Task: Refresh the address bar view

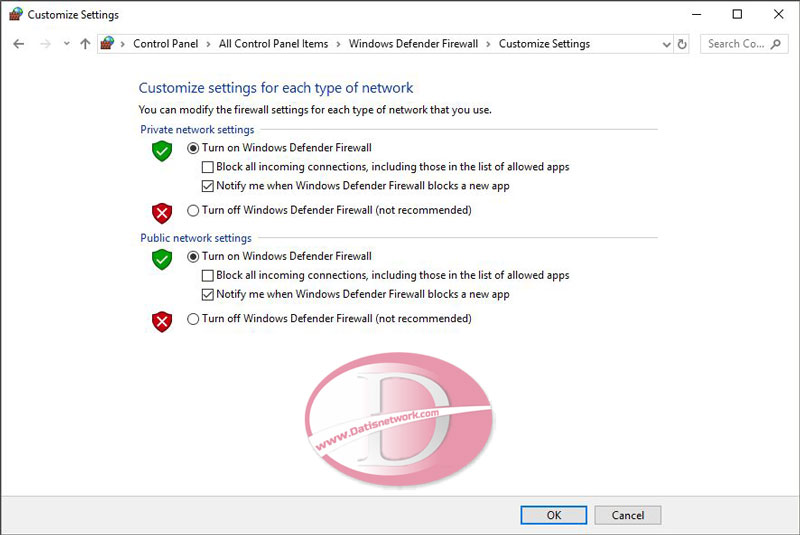Action: [682, 44]
